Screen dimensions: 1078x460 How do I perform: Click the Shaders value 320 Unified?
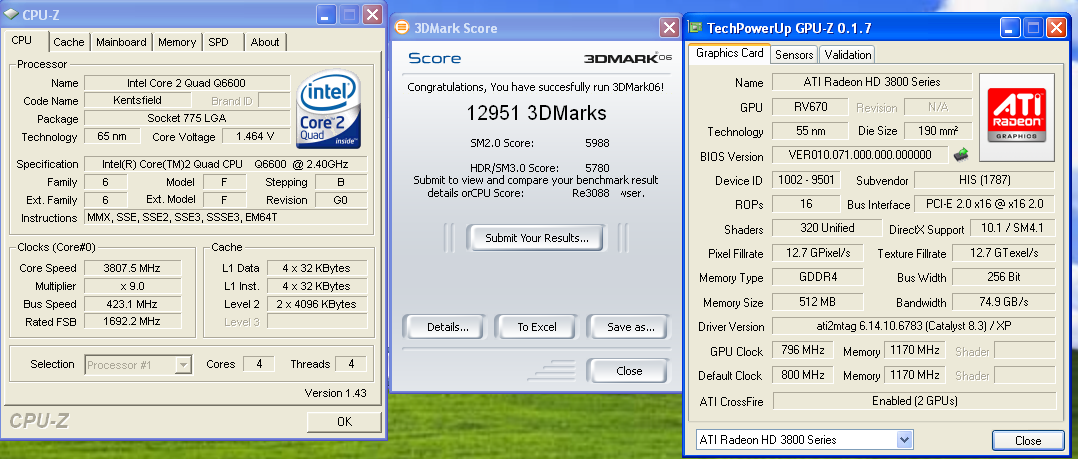pyautogui.click(x=827, y=228)
